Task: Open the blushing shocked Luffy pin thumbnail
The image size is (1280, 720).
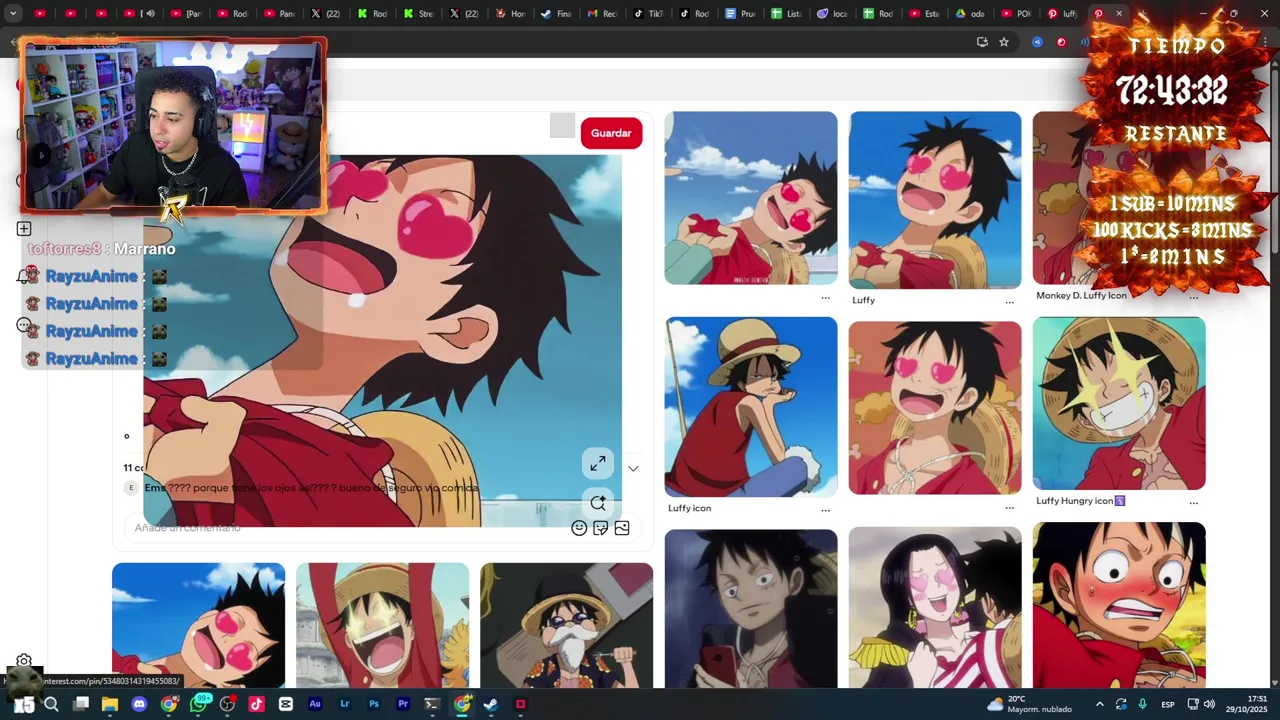Action: click(1119, 605)
